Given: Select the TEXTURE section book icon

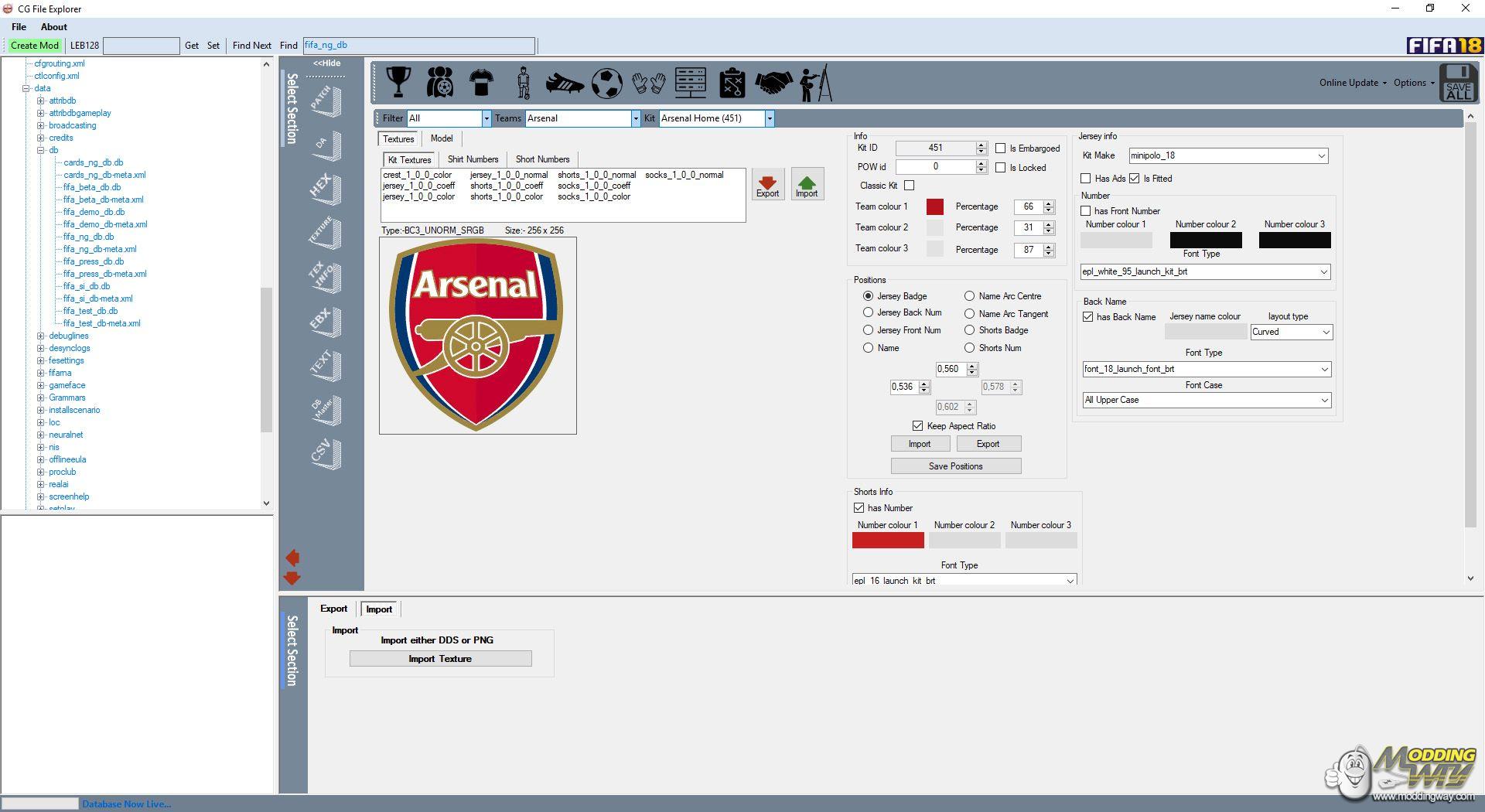Looking at the screenshot, I should click(326, 234).
